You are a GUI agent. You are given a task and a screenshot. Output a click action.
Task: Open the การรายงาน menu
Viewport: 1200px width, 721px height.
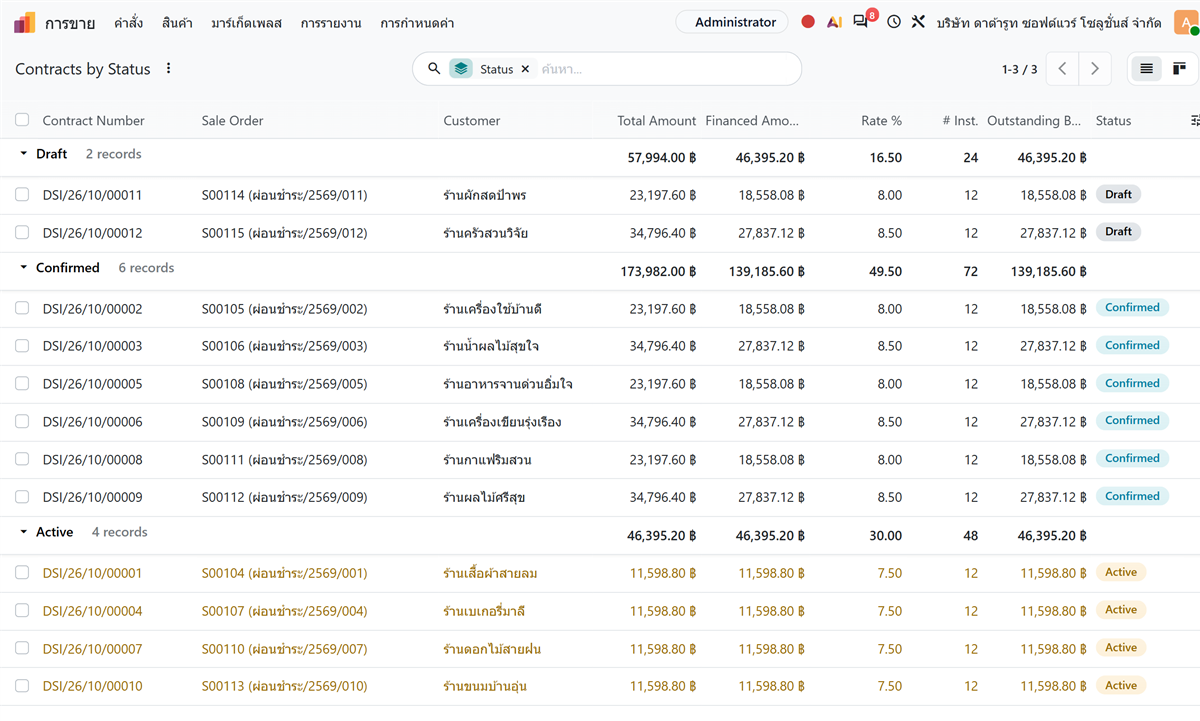(331, 23)
